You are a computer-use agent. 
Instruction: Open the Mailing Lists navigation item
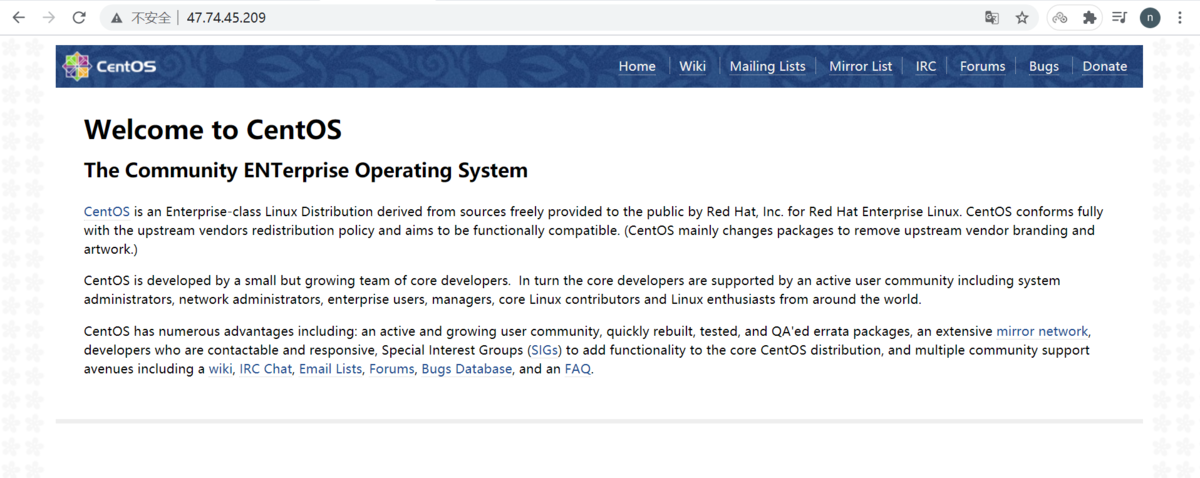(x=767, y=66)
